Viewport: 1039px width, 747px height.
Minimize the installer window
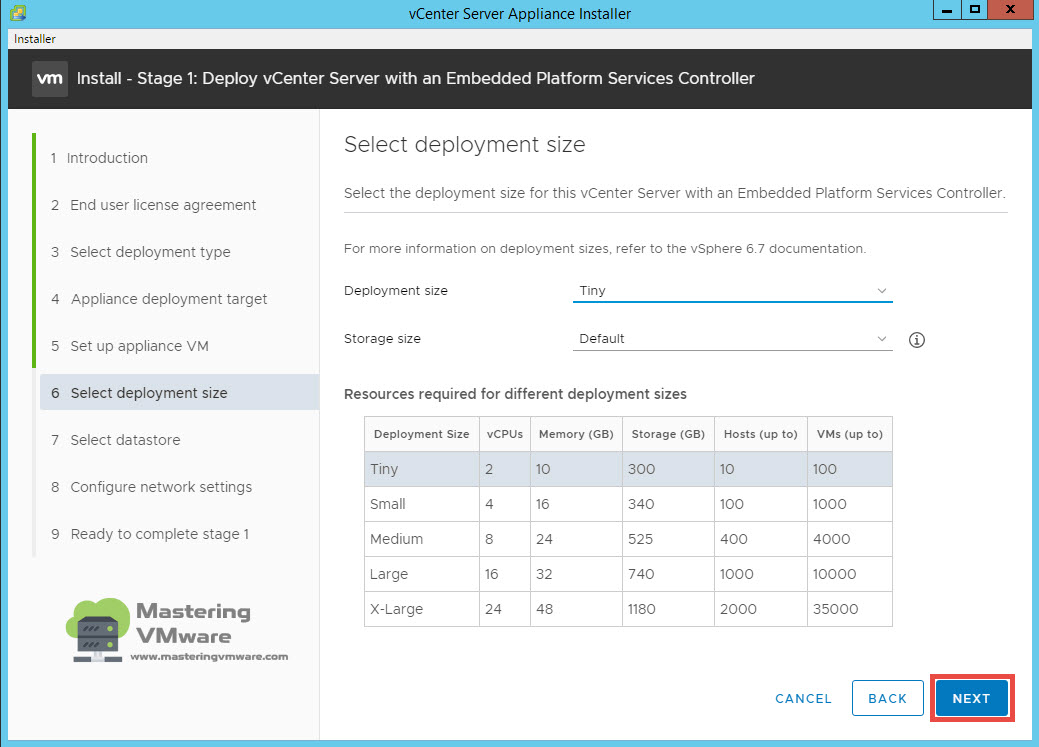[947, 10]
